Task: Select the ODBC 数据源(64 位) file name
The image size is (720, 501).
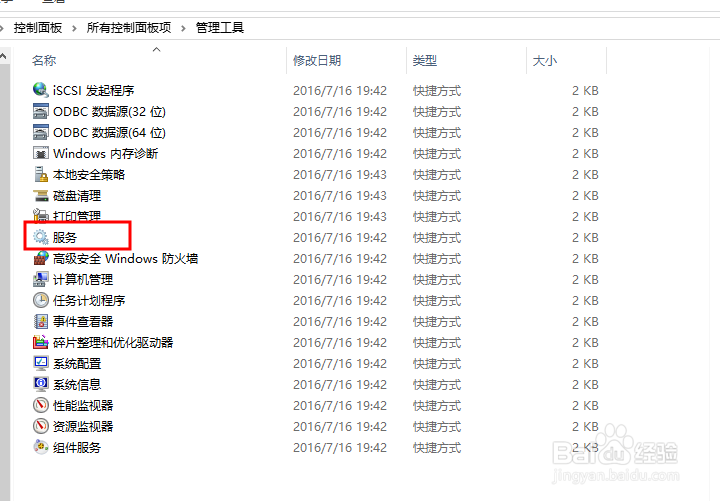Action: pos(109,133)
